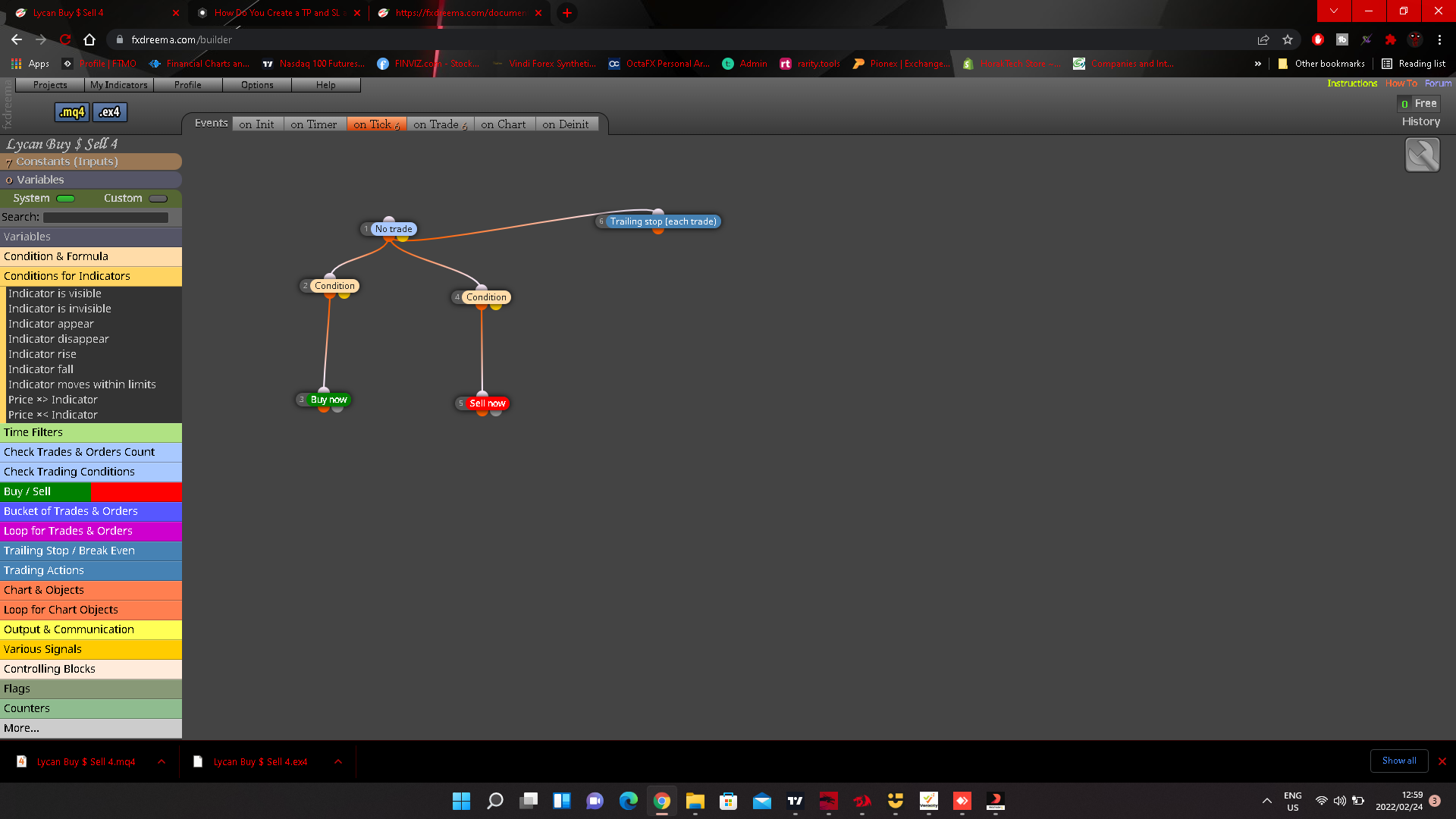Add the Indicator rise block
Image resolution: width=1456 pixels, height=819 pixels.
click(x=42, y=354)
